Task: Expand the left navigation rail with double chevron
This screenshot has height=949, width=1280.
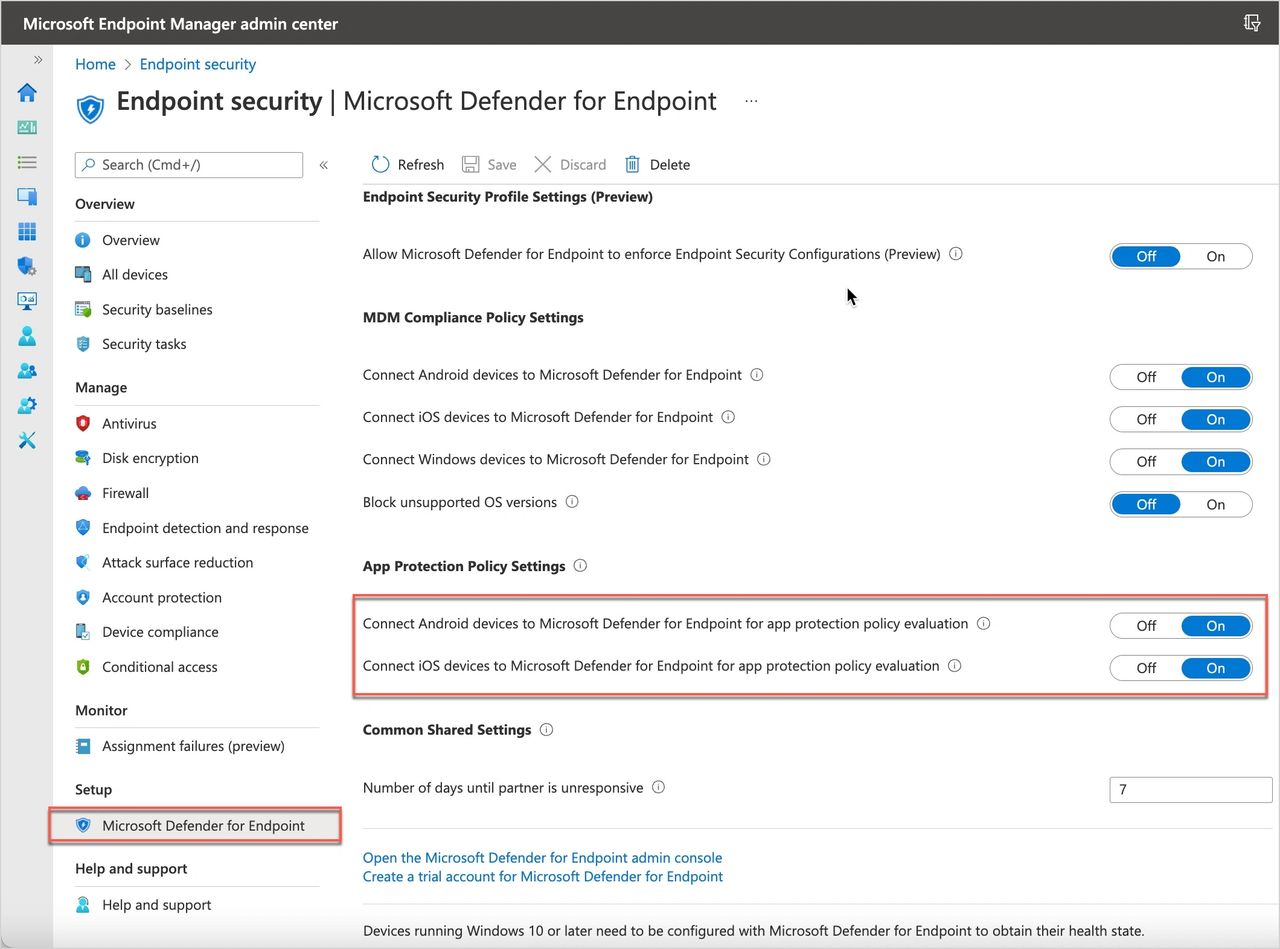Action: [38, 60]
